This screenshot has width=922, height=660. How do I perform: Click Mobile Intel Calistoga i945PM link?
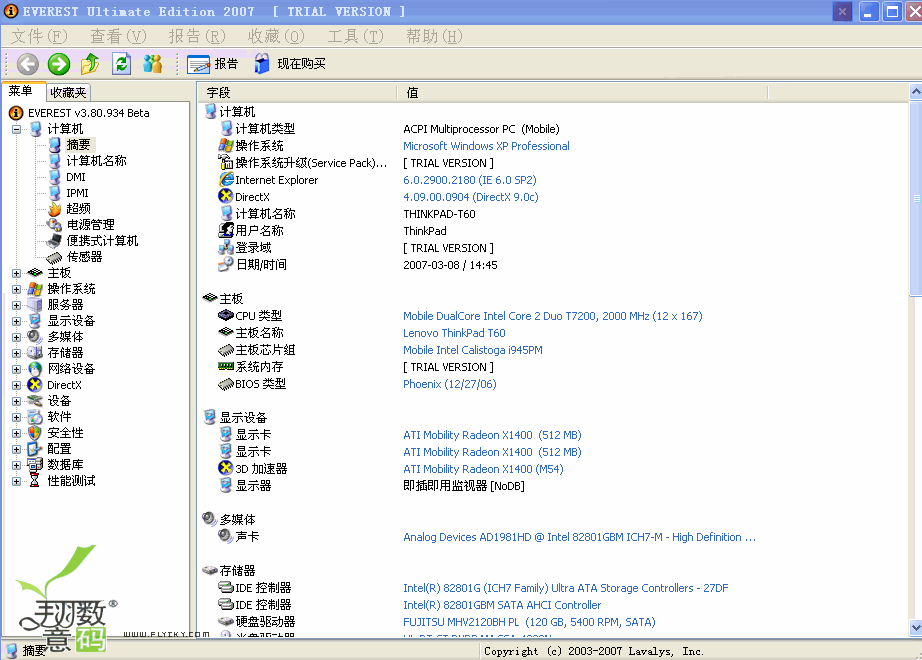click(x=473, y=350)
